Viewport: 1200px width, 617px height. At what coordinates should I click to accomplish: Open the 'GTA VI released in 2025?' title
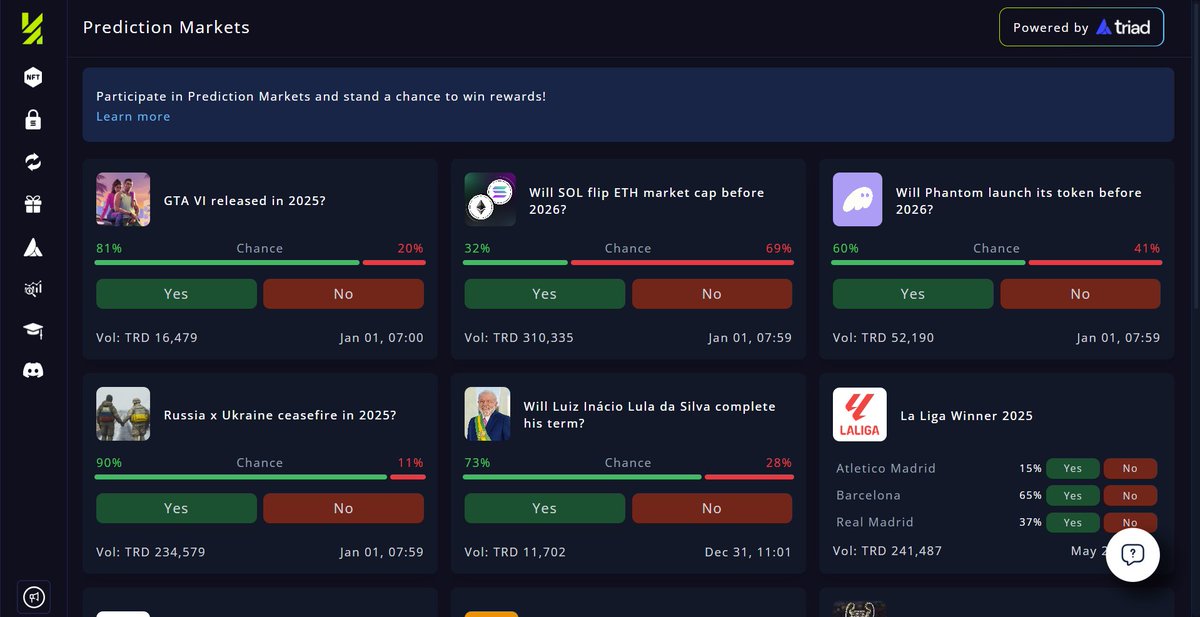245,201
